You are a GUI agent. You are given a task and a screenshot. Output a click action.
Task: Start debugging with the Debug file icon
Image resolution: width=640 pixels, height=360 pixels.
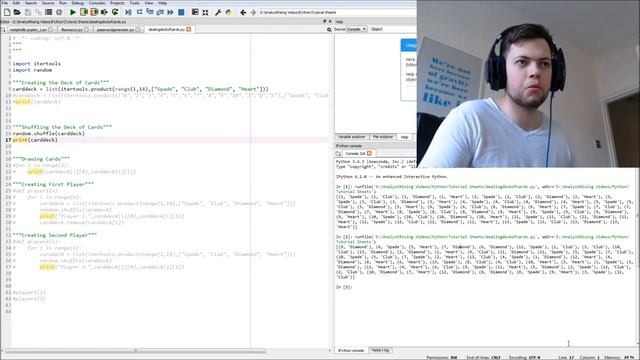(128, 12)
